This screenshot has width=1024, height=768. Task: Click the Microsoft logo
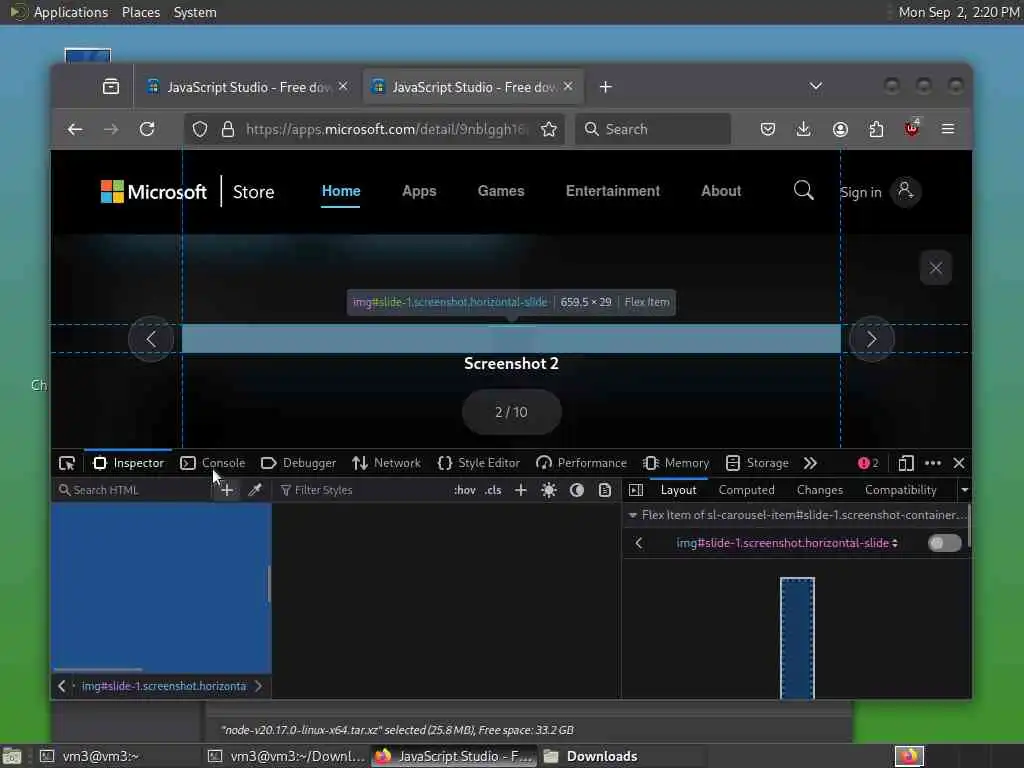(x=153, y=191)
